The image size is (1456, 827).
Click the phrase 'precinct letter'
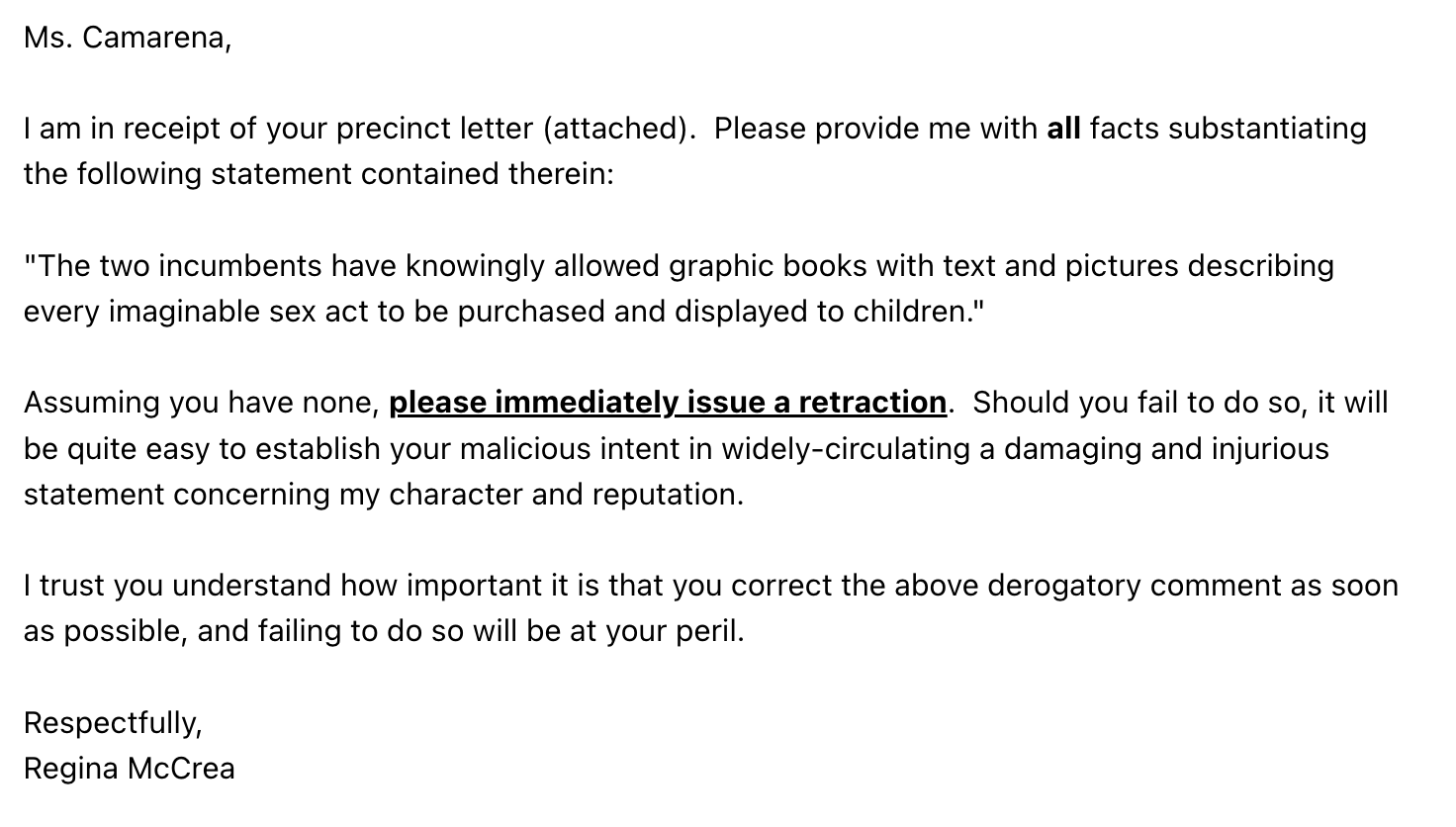click(x=433, y=129)
